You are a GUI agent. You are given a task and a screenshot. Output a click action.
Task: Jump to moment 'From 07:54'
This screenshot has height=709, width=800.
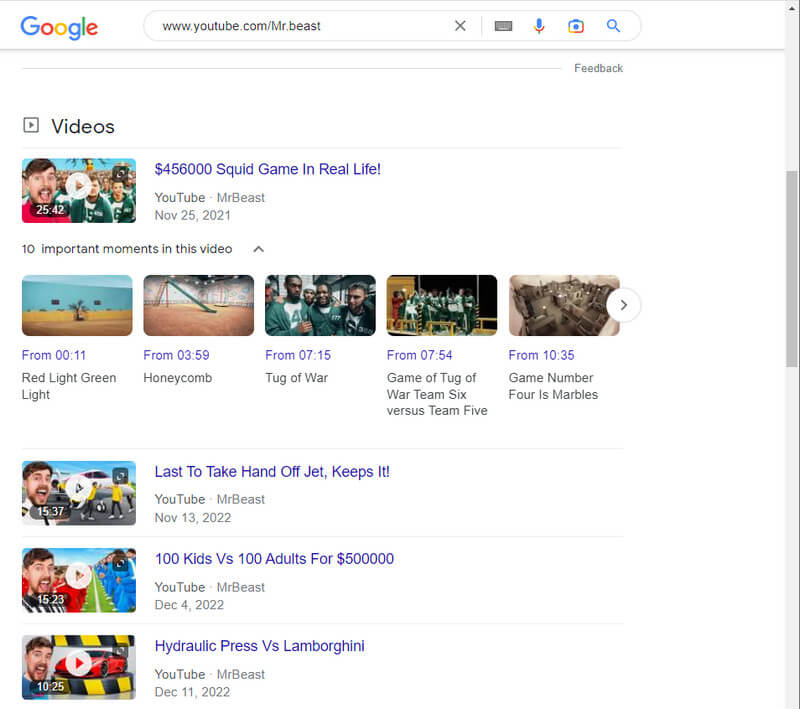click(419, 355)
